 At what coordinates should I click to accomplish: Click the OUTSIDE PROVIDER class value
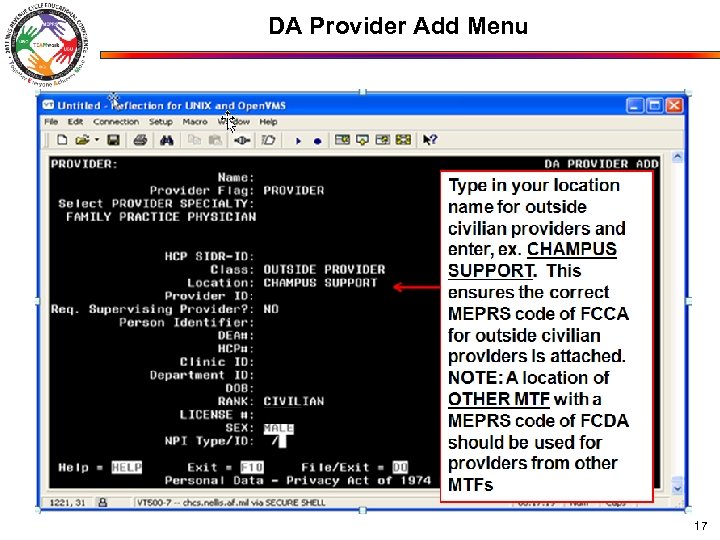coord(324,269)
